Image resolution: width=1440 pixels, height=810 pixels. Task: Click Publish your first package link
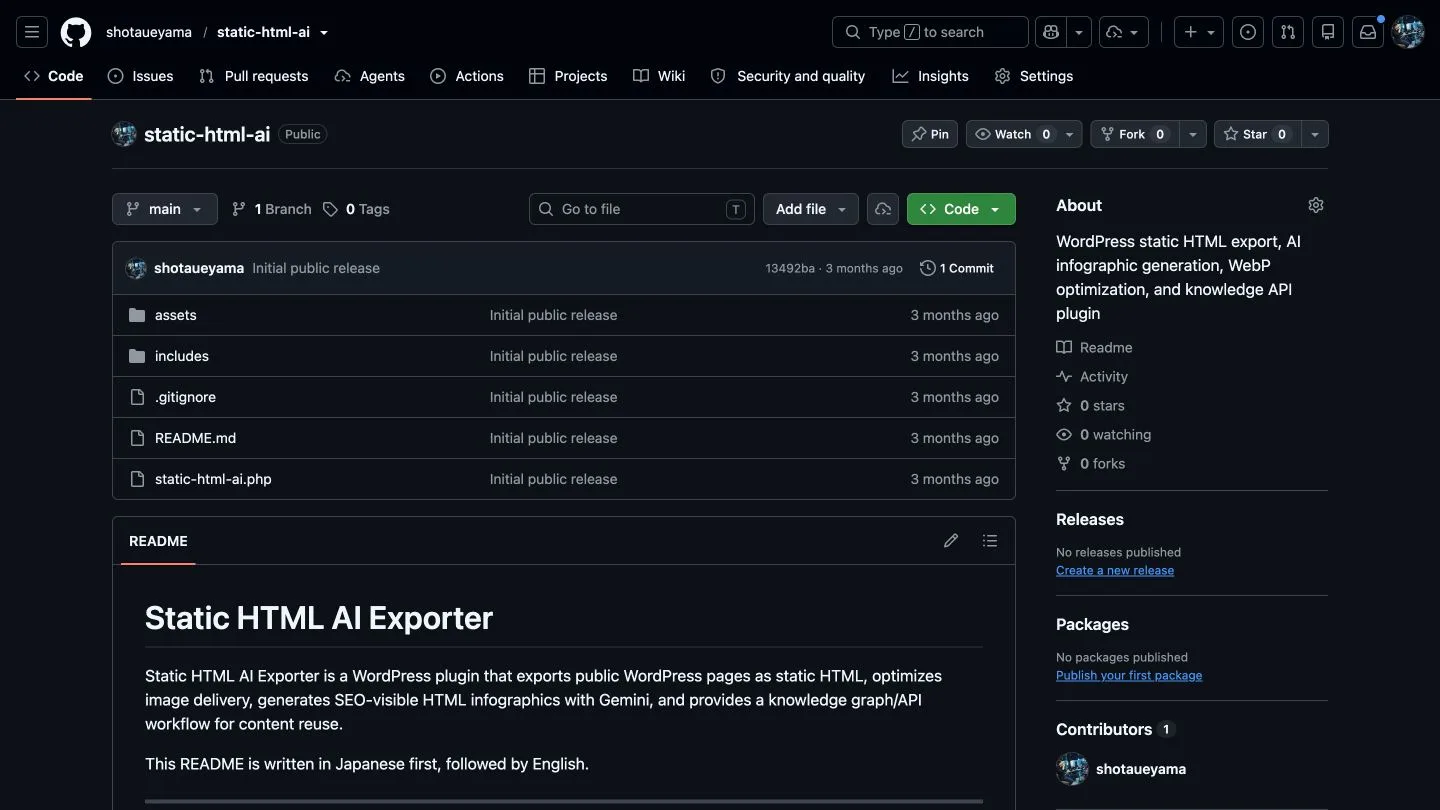pyautogui.click(x=1129, y=675)
